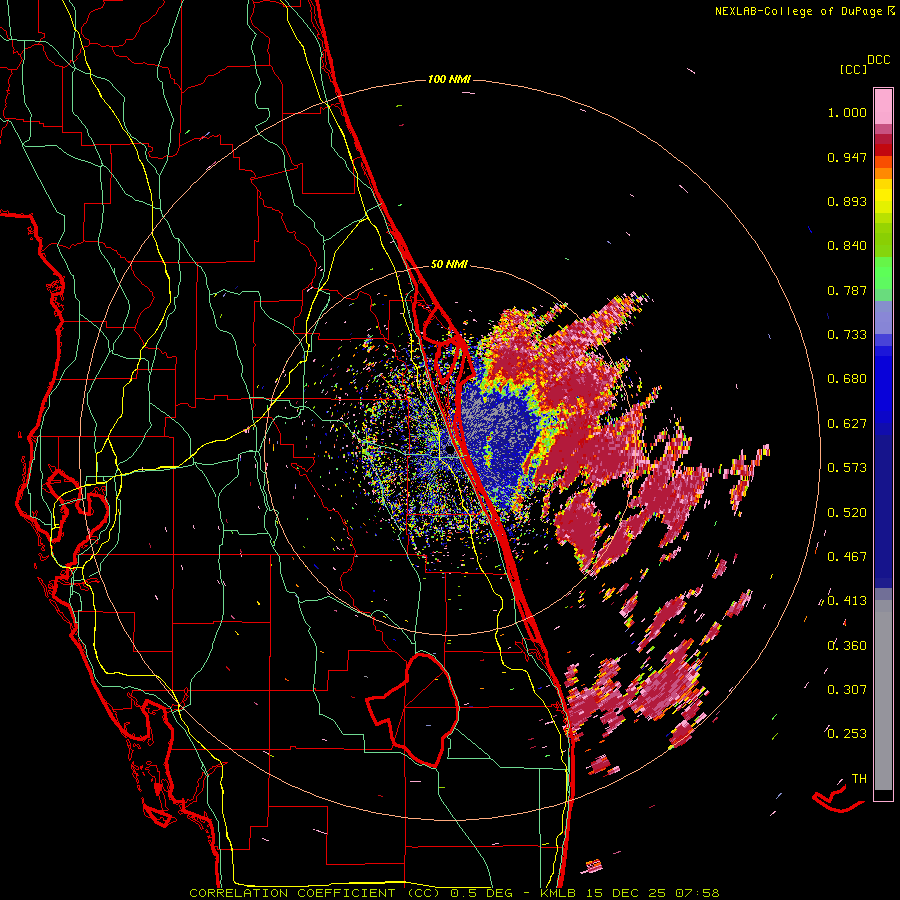
Task: Click the CORRELATION COEFFICIENT caption at bottom
Action: click(x=454, y=893)
